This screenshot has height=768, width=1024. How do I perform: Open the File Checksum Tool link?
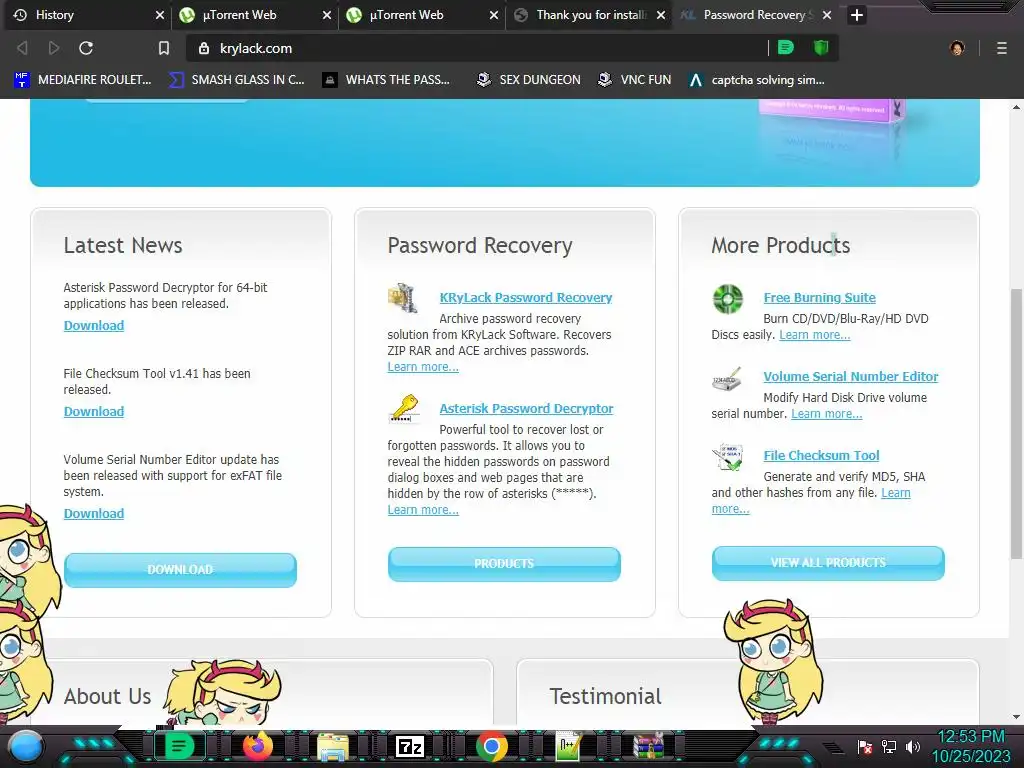(x=822, y=455)
